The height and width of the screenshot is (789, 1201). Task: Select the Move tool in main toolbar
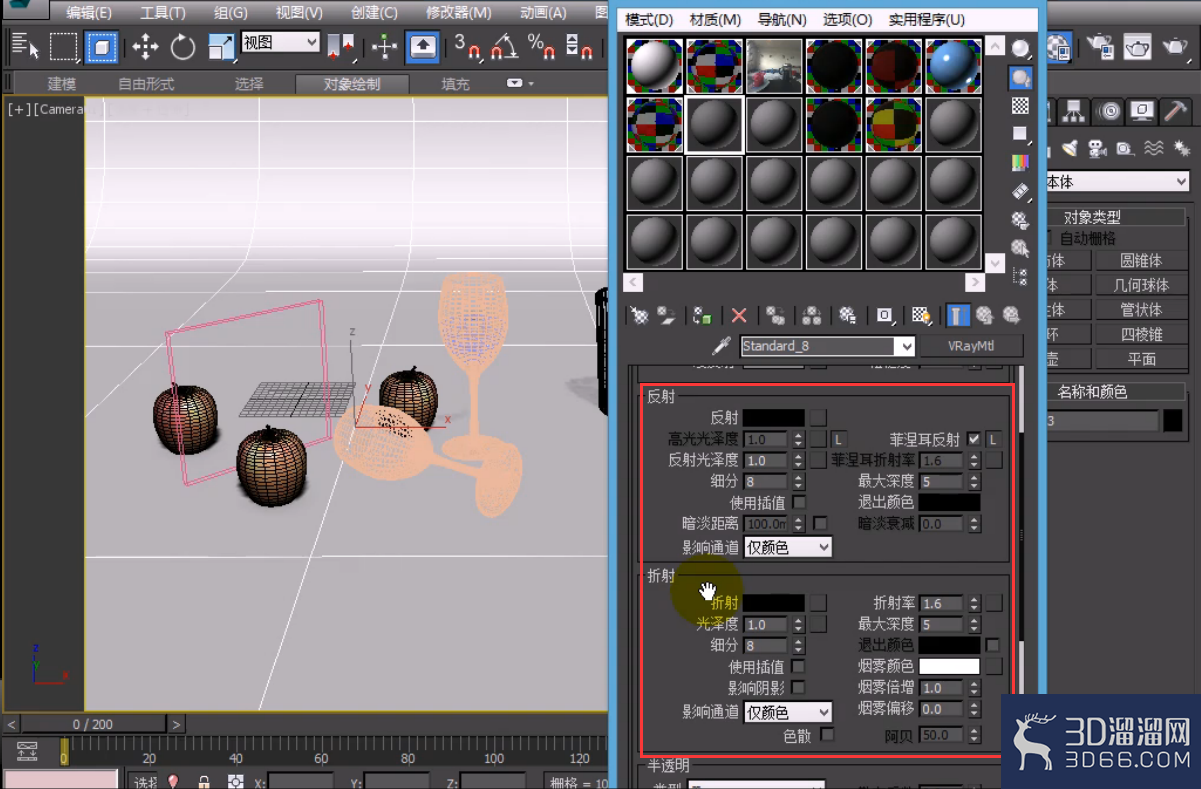pyautogui.click(x=145, y=47)
